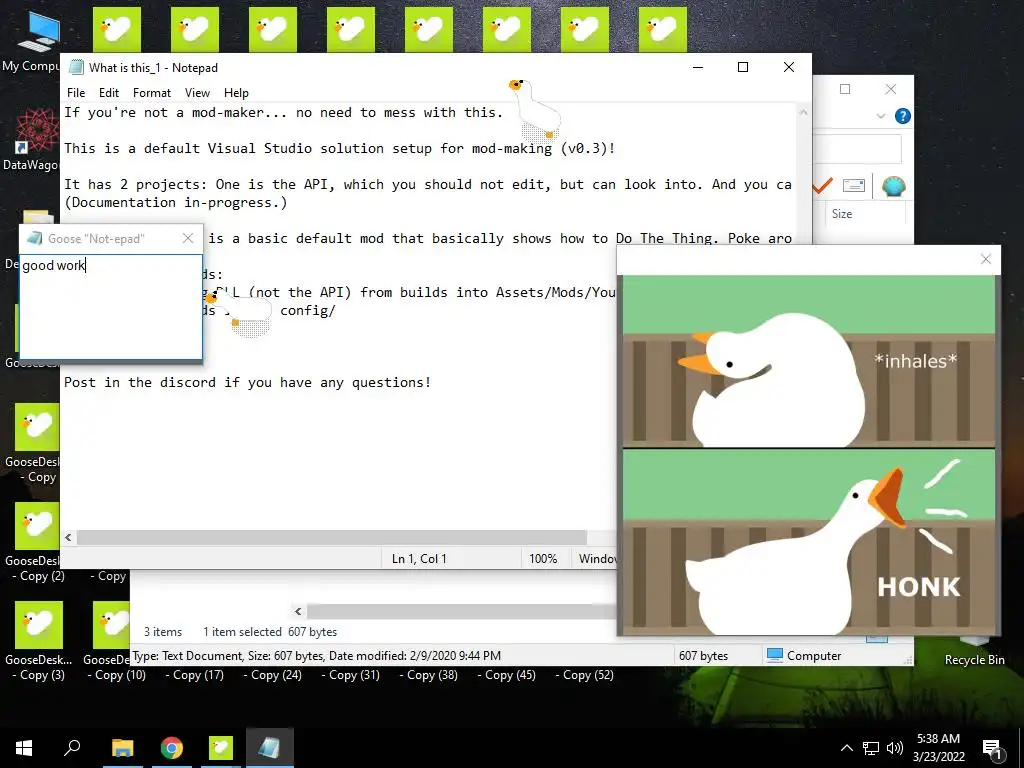Open the network tray icon
This screenshot has height=768, width=1024.
(871, 748)
